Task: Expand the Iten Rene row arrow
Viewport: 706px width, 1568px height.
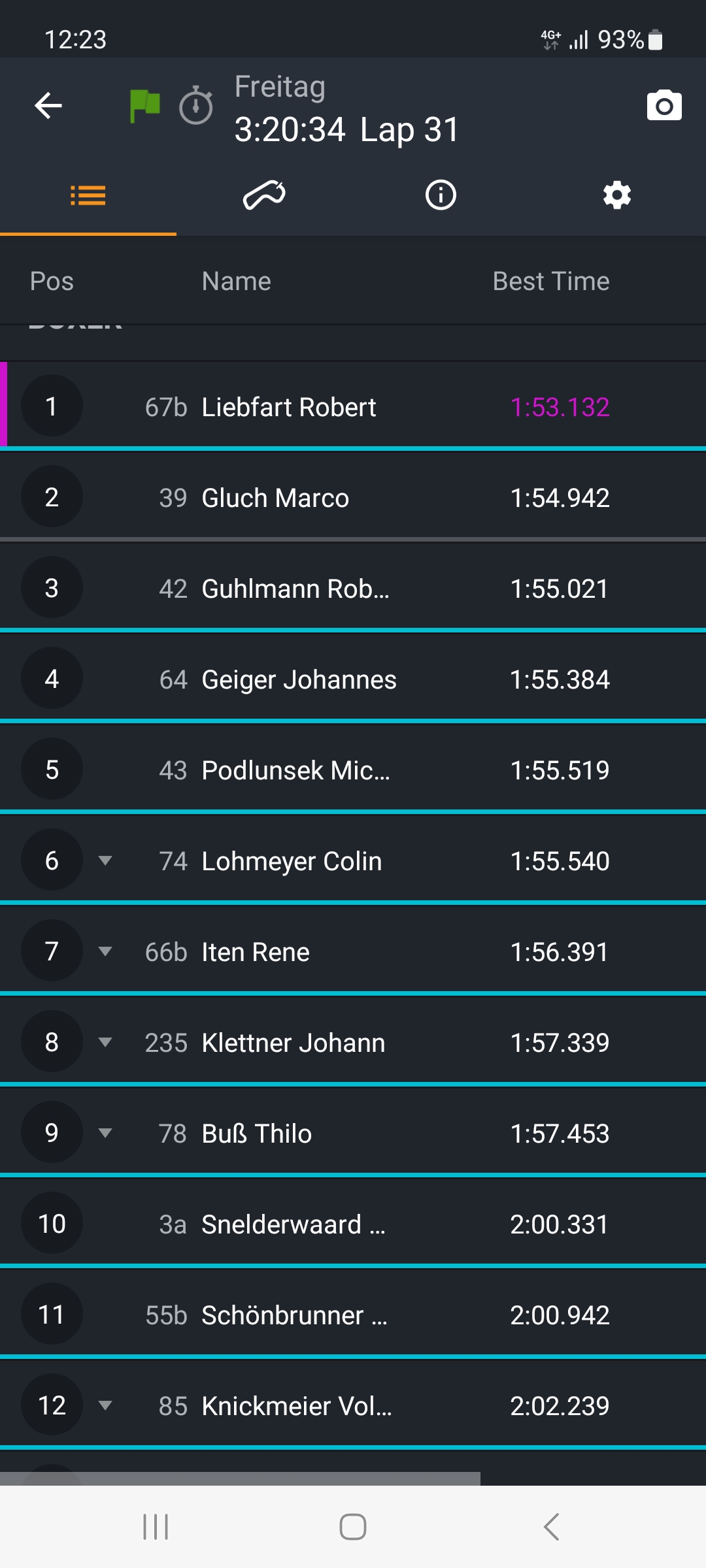Action: pyautogui.click(x=105, y=951)
